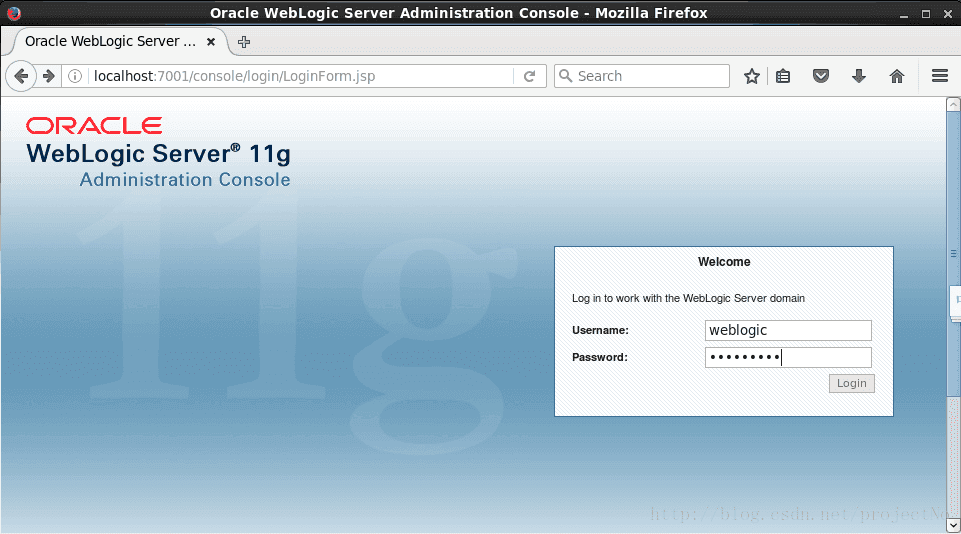961x534 pixels.
Task: Open the Firefox hamburger menu
Action: (x=940, y=76)
